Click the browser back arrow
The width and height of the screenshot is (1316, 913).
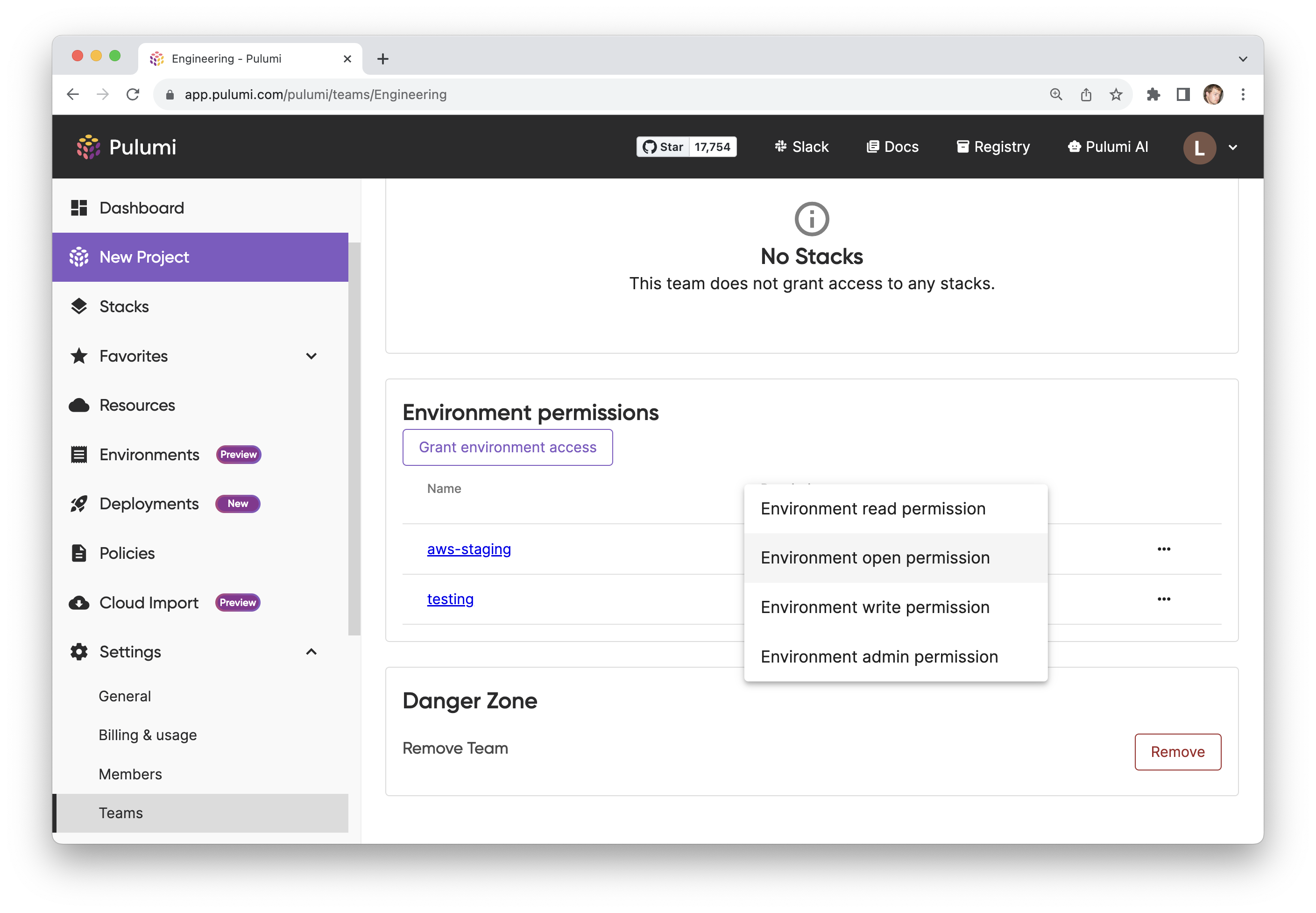72,94
